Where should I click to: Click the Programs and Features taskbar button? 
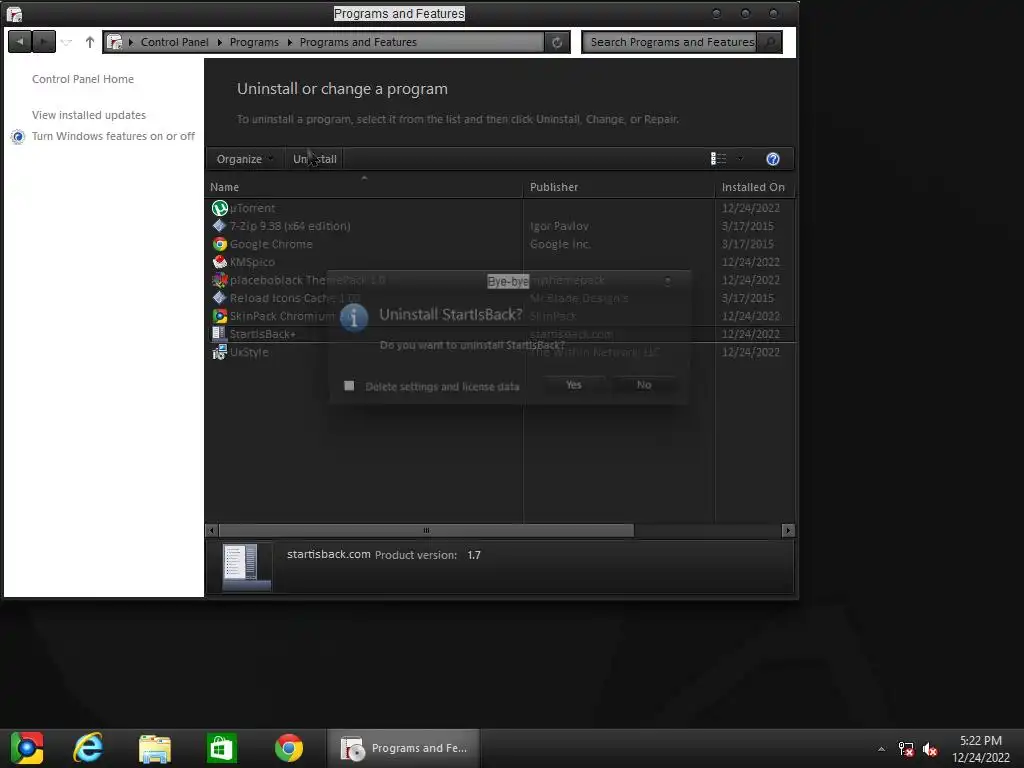[404, 748]
